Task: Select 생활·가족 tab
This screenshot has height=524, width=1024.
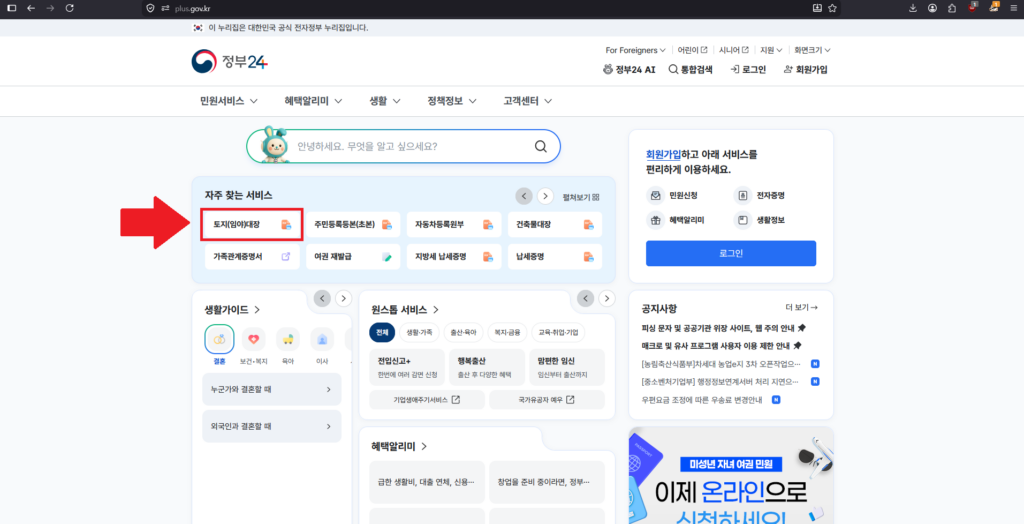Action: tap(419, 331)
